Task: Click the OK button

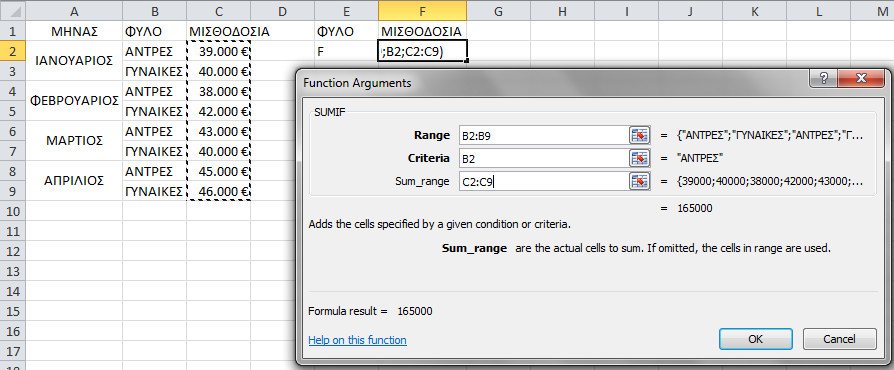Action: 755,339
